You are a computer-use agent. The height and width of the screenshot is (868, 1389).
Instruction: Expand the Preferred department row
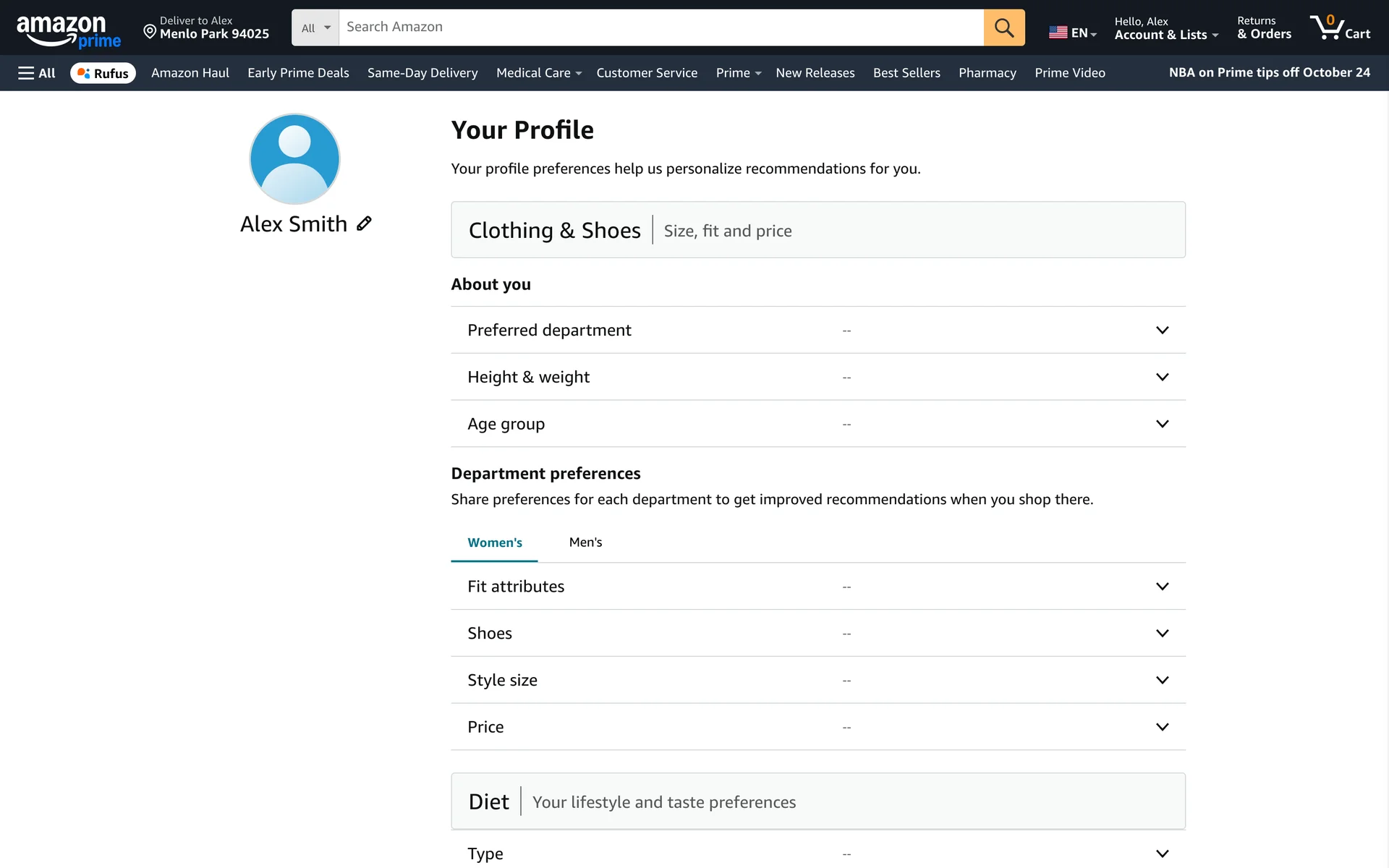[x=1161, y=330]
